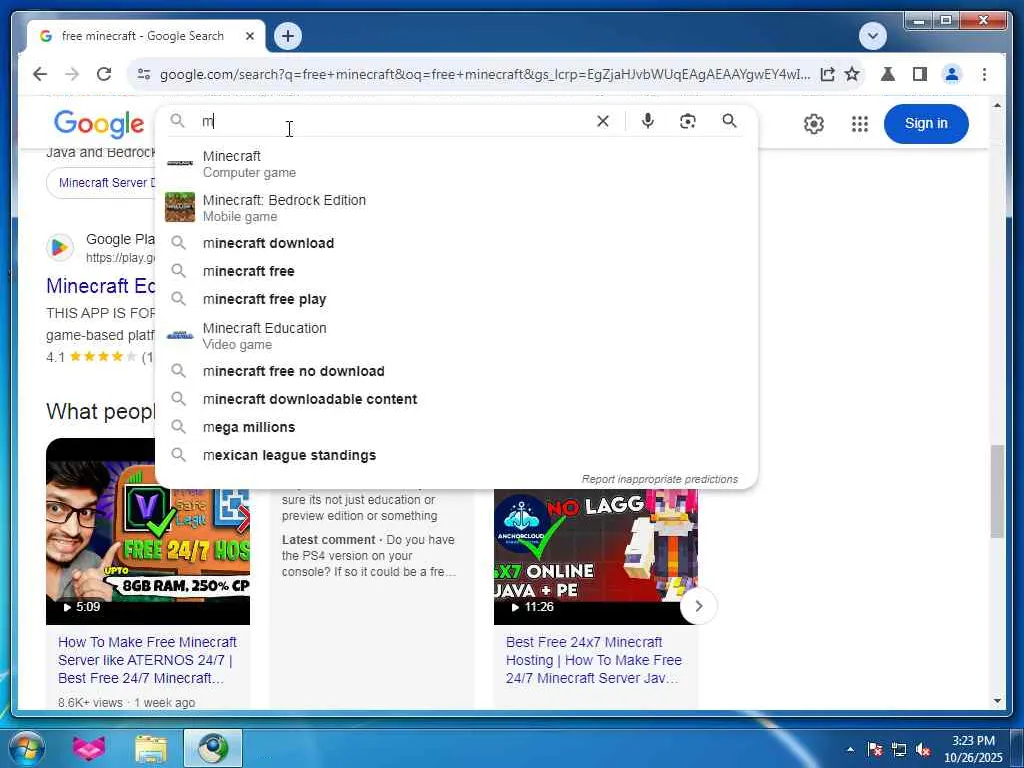Show next videos with carousel arrow
Image resolution: width=1024 pixels, height=768 pixels.
pos(698,606)
